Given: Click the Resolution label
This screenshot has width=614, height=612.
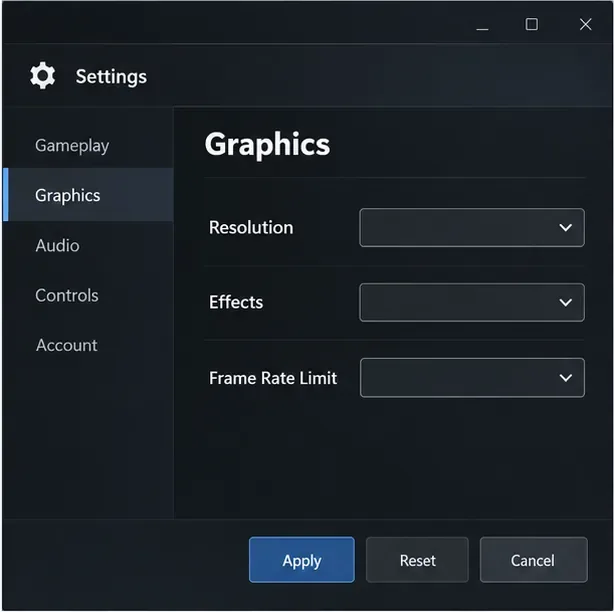Looking at the screenshot, I should [x=251, y=227].
